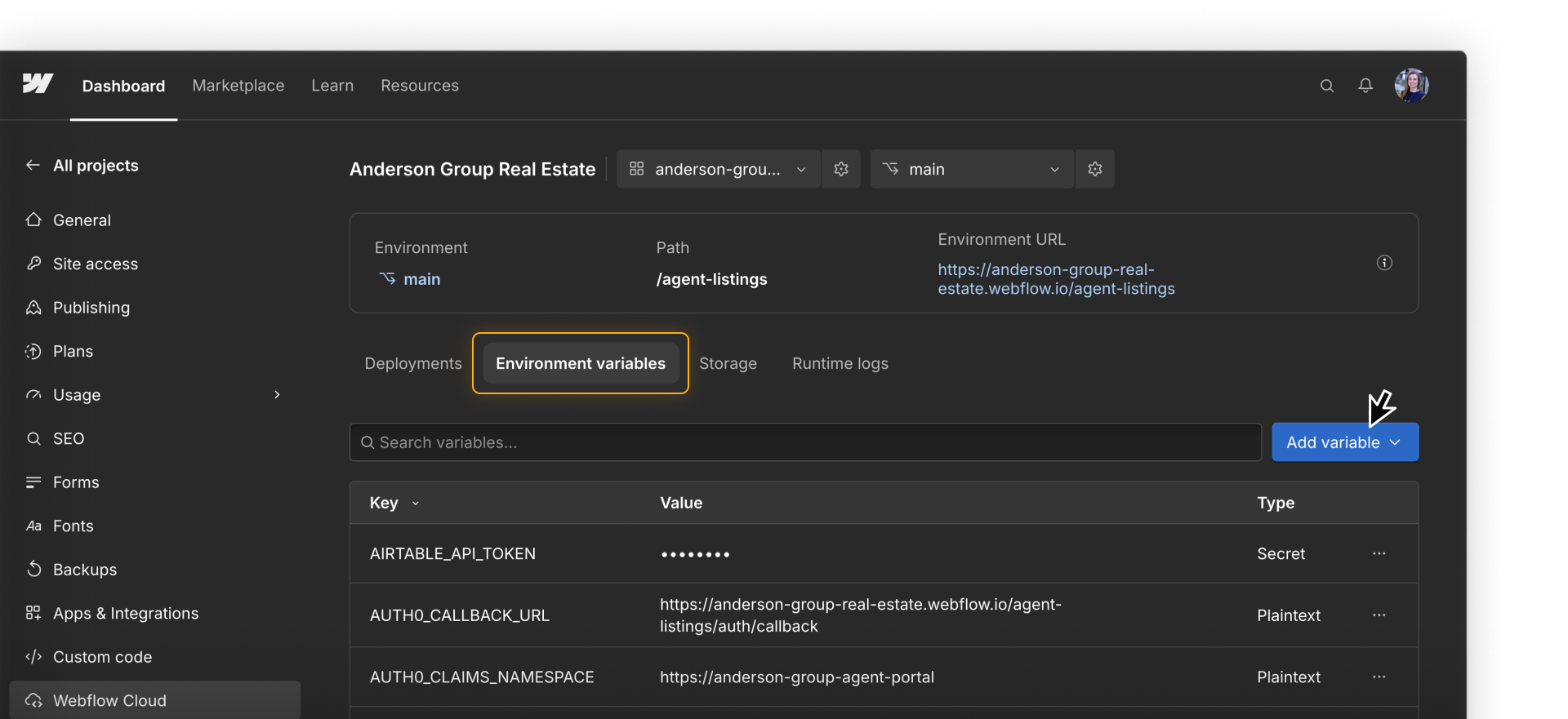Open Add variable dropdown arrow
The height and width of the screenshot is (719, 1568).
1395,442
